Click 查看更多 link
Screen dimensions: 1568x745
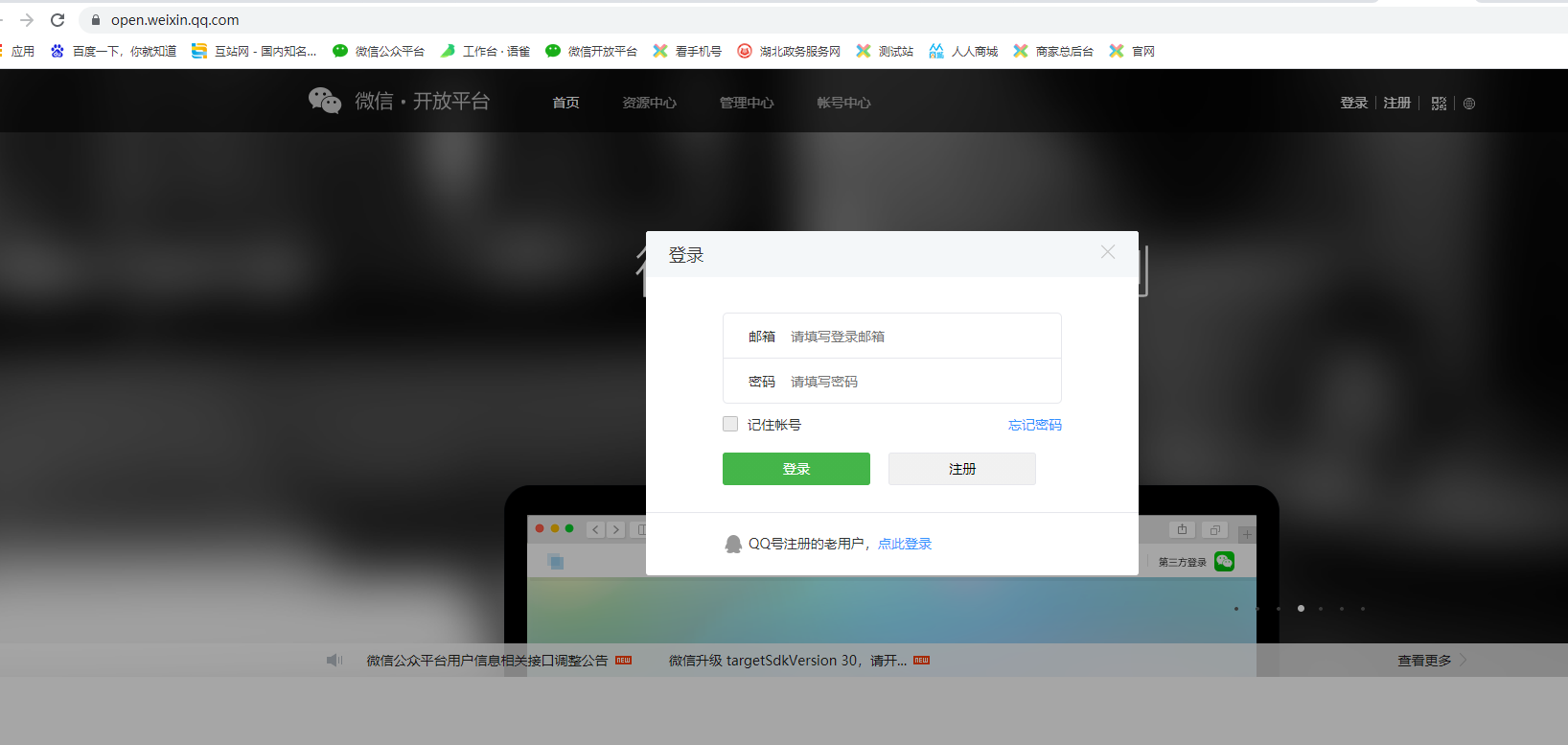click(1424, 661)
